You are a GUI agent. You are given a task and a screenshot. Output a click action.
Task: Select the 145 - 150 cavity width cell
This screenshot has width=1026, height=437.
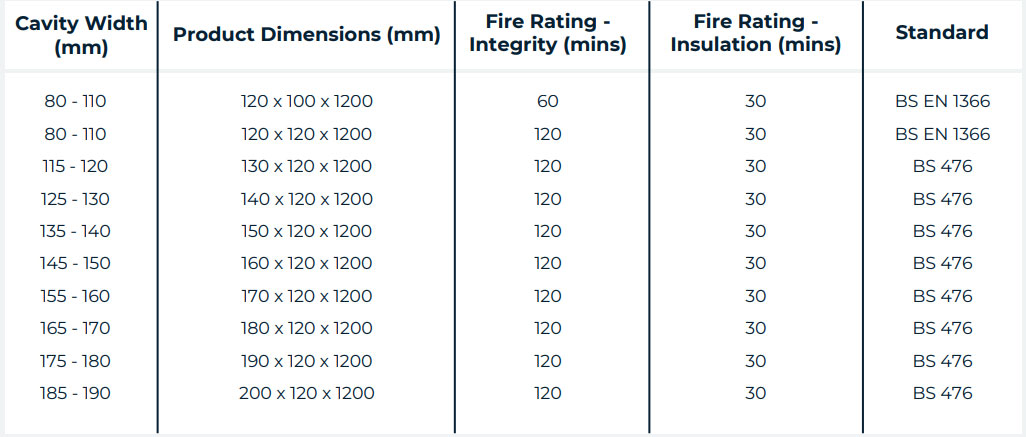coord(76,263)
